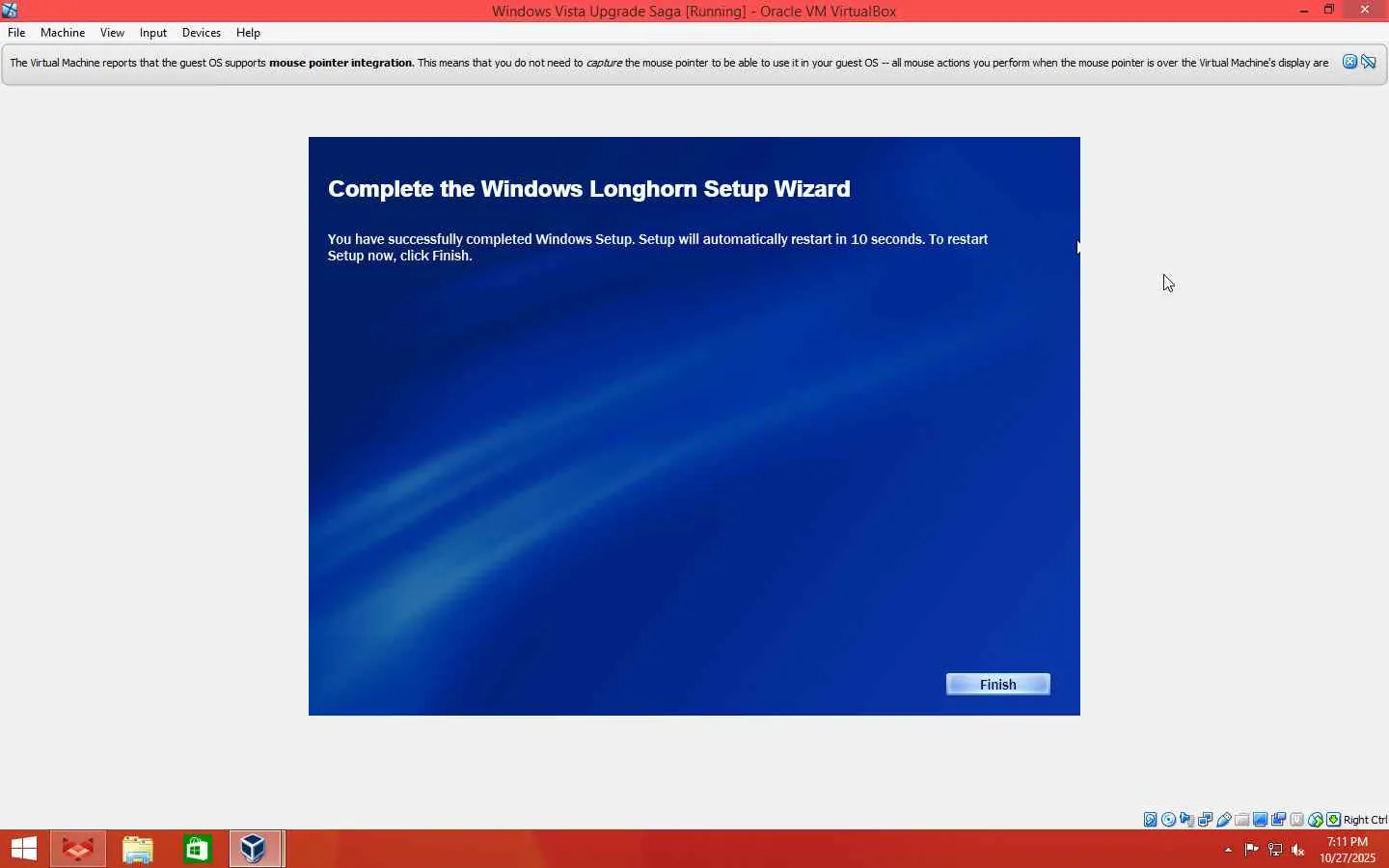Open the taskbar clock showing 7:11 PM
This screenshot has width=1389, height=868.
pyautogui.click(x=1348, y=850)
